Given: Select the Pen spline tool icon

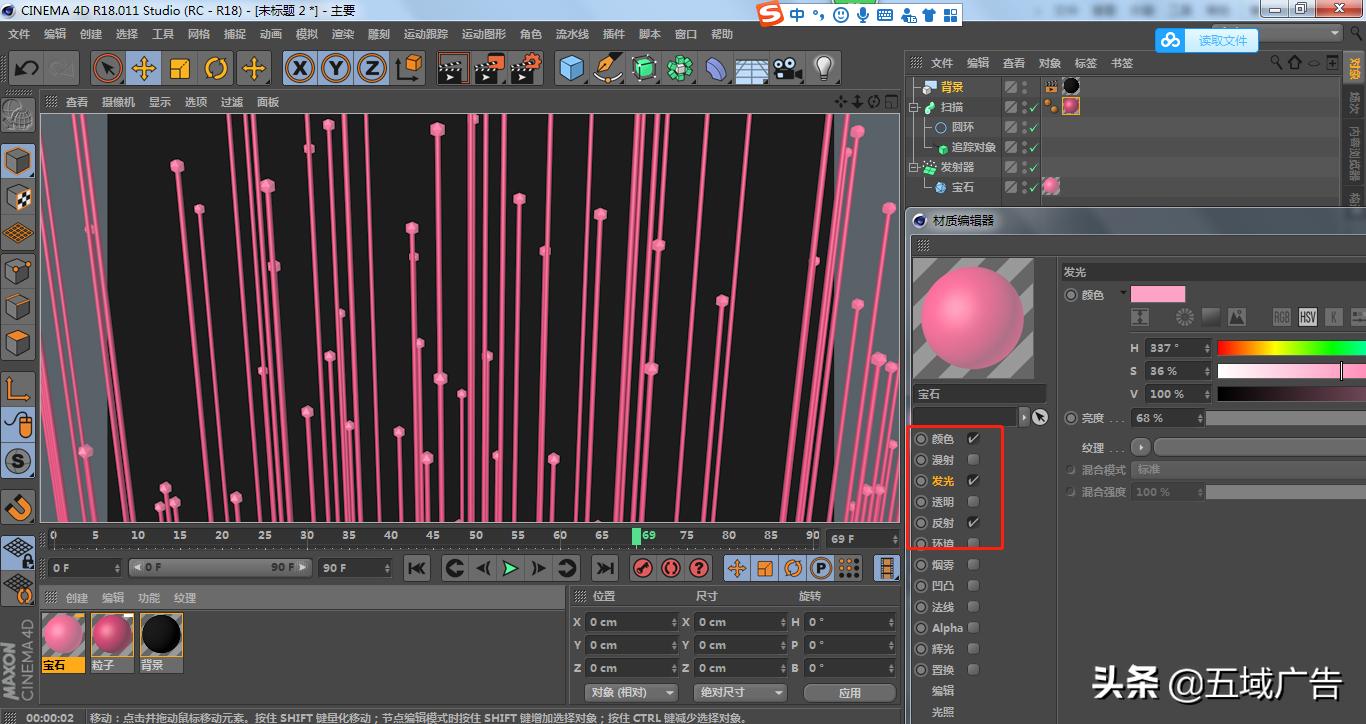Looking at the screenshot, I should pyautogui.click(x=608, y=68).
